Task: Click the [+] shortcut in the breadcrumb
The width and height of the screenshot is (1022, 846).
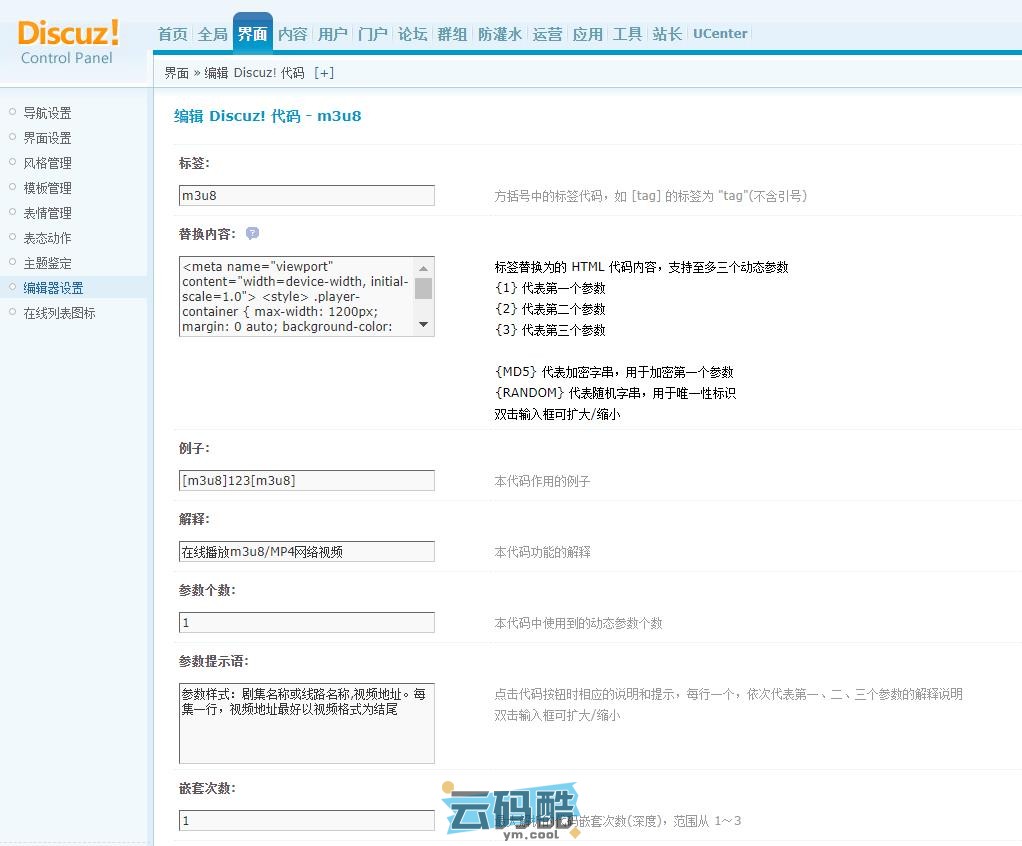Action: pos(324,73)
